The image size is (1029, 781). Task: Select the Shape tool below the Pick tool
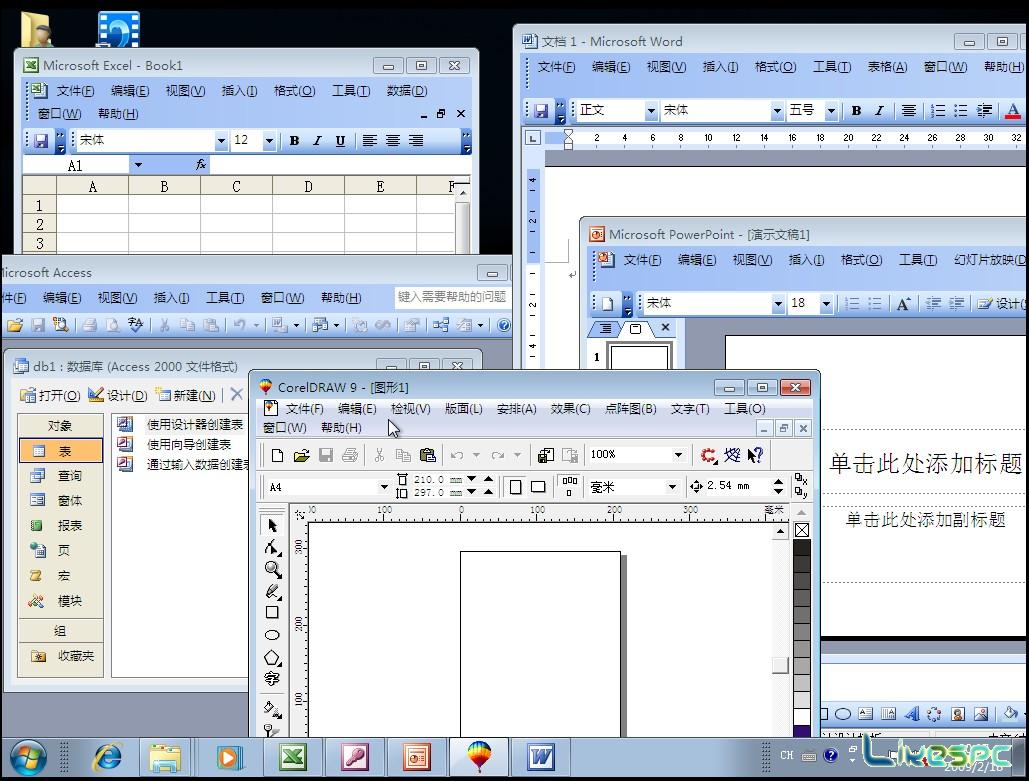pos(272,546)
